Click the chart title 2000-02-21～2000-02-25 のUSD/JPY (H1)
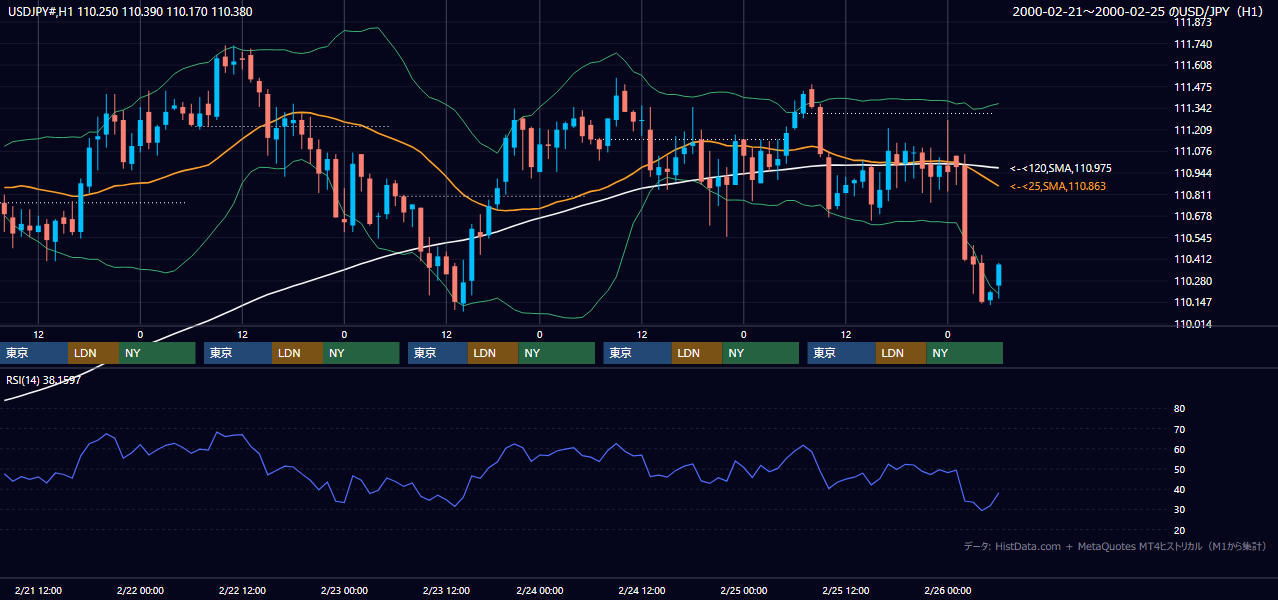The height and width of the screenshot is (600, 1278). (x=1140, y=12)
